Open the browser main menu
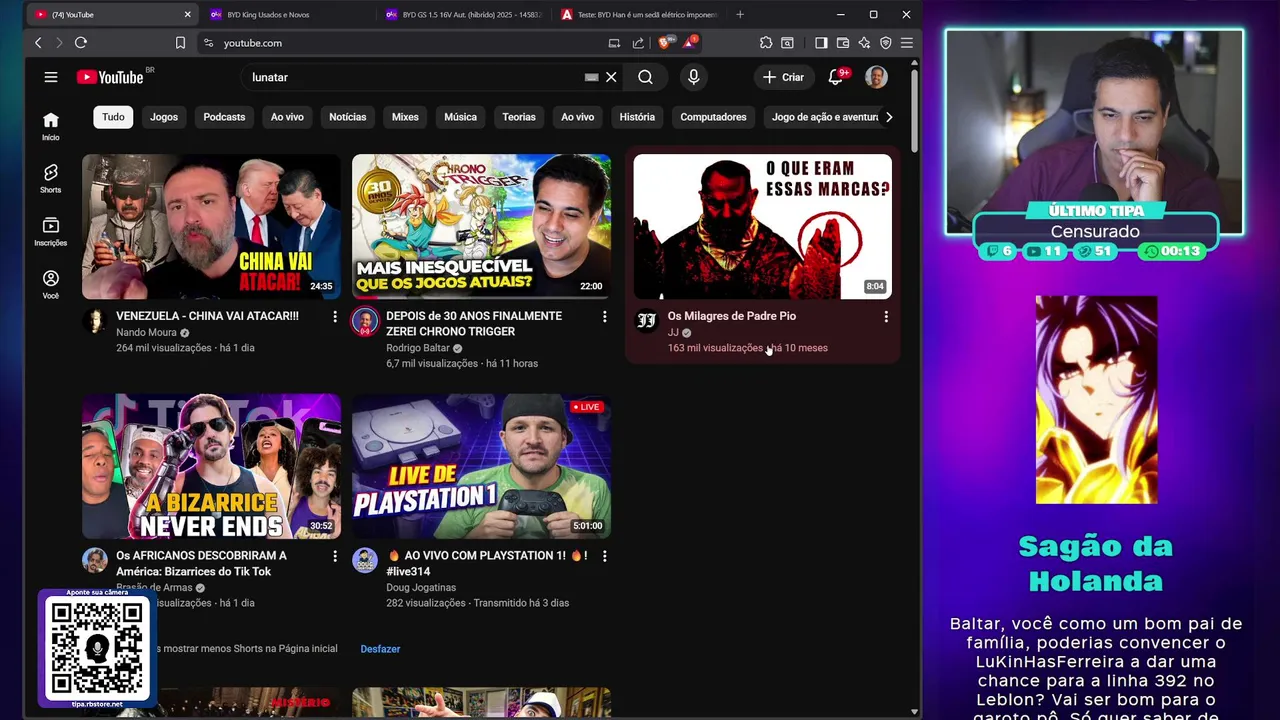Screen dimensions: 1280x720 click(907, 43)
